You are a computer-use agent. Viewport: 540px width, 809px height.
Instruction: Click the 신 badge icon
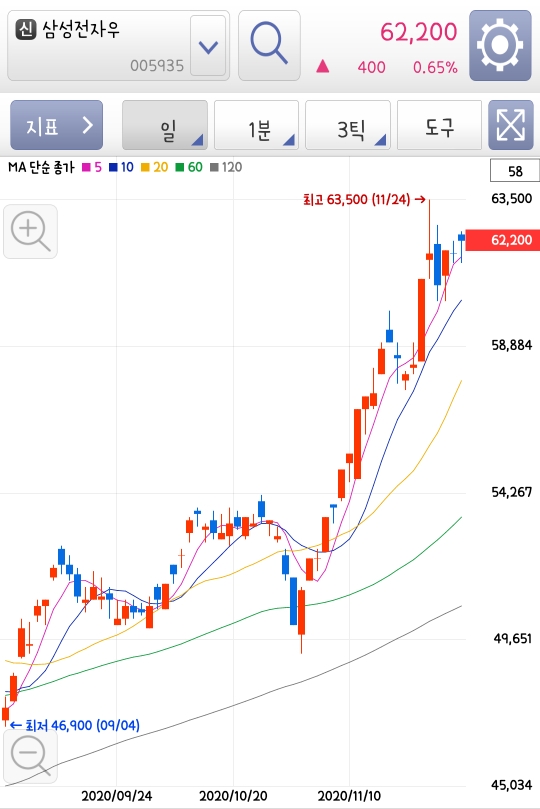(x=26, y=29)
